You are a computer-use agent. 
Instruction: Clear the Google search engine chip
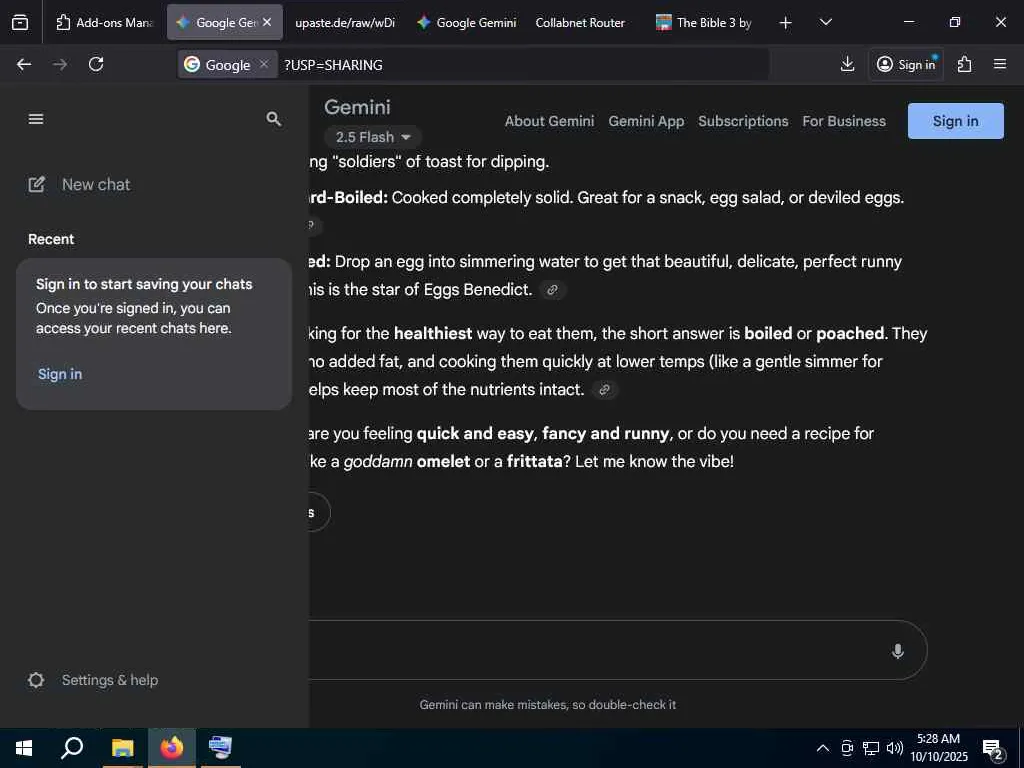(264, 64)
